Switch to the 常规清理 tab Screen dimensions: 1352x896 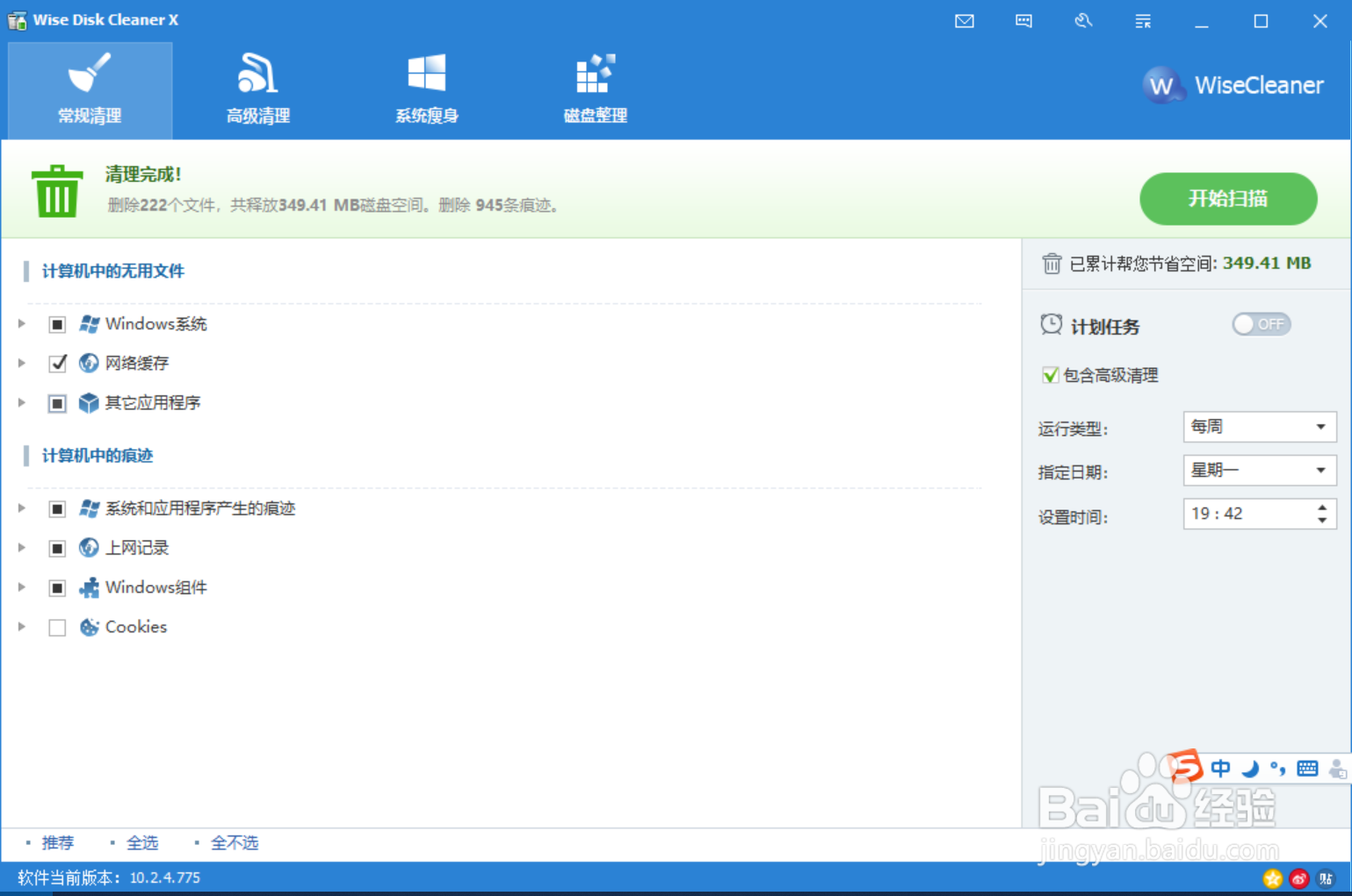tap(90, 90)
